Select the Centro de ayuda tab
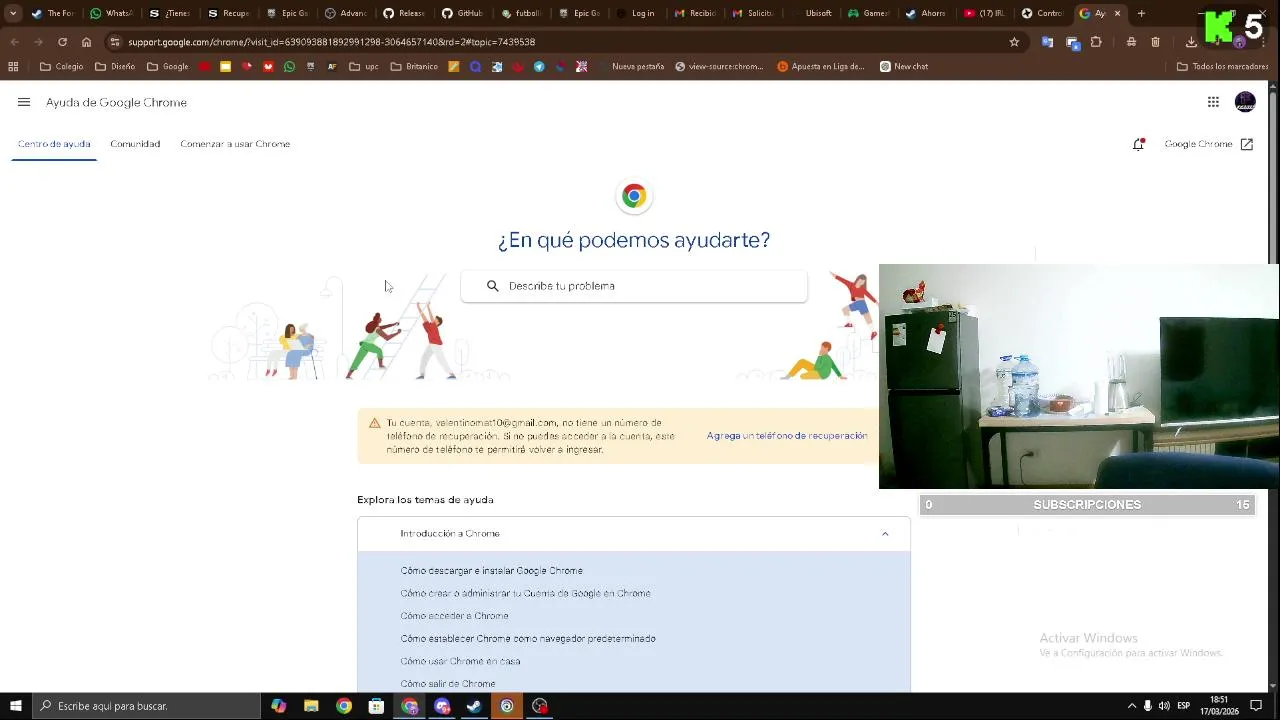1280x720 pixels. click(54, 144)
